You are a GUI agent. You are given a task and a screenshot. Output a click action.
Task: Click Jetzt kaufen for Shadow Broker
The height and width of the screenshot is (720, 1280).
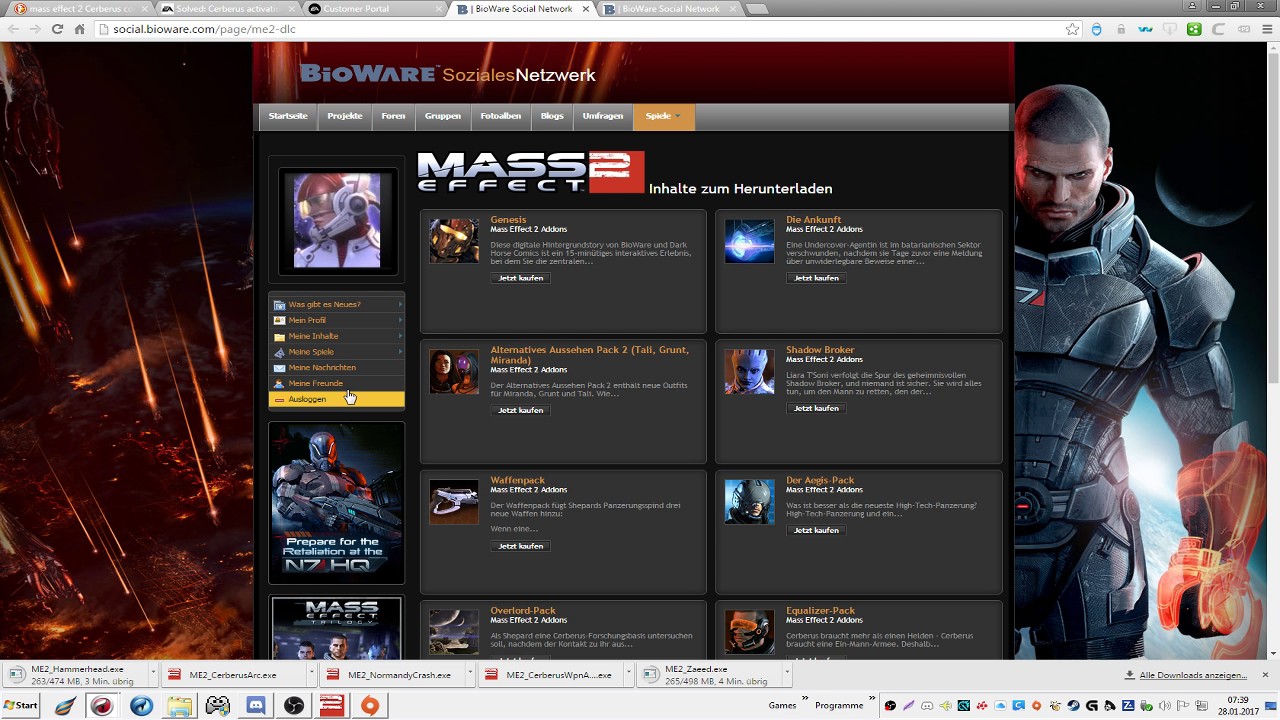coord(816,408)
